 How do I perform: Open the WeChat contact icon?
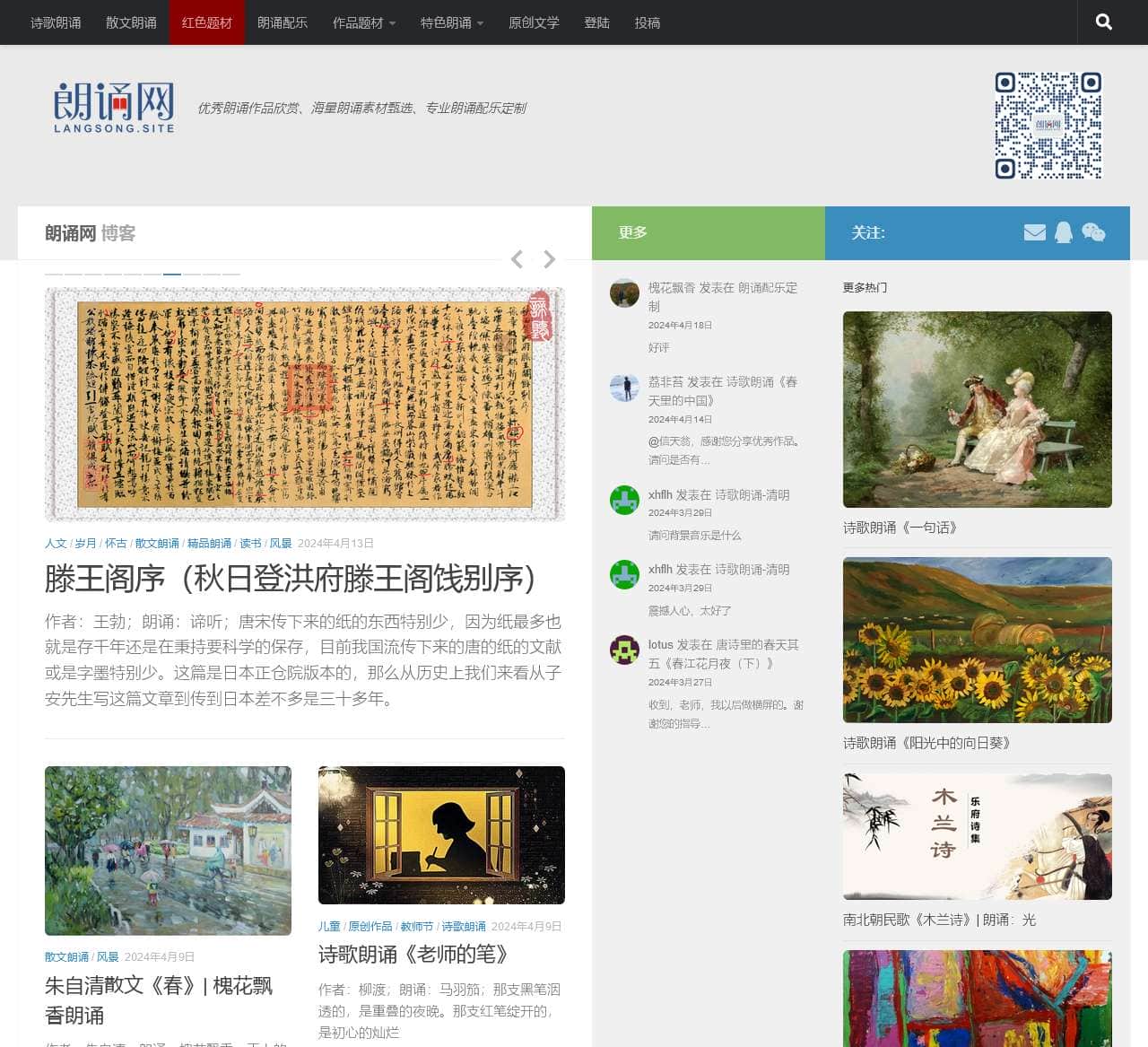point(1094,232)
